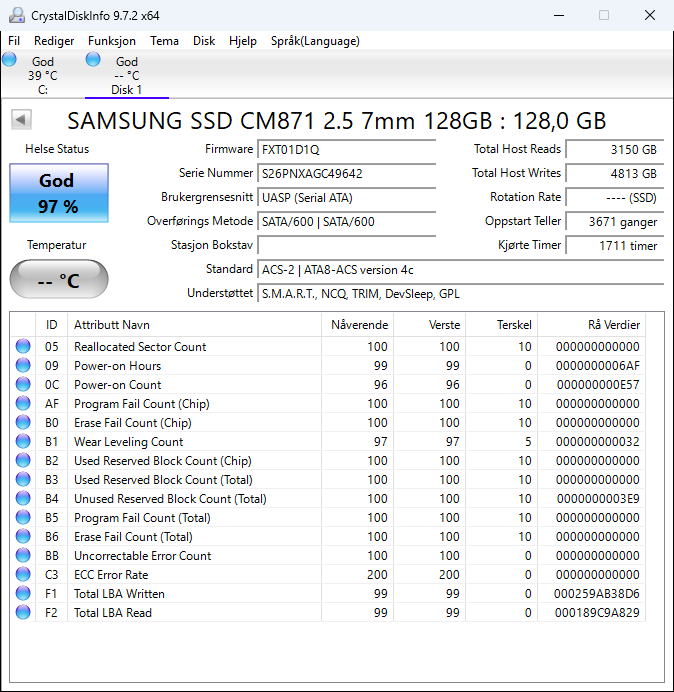Click the Verste column header
The height and width of the screenshot is (692, 674).
pyautogui.click(x=429, y=325)
